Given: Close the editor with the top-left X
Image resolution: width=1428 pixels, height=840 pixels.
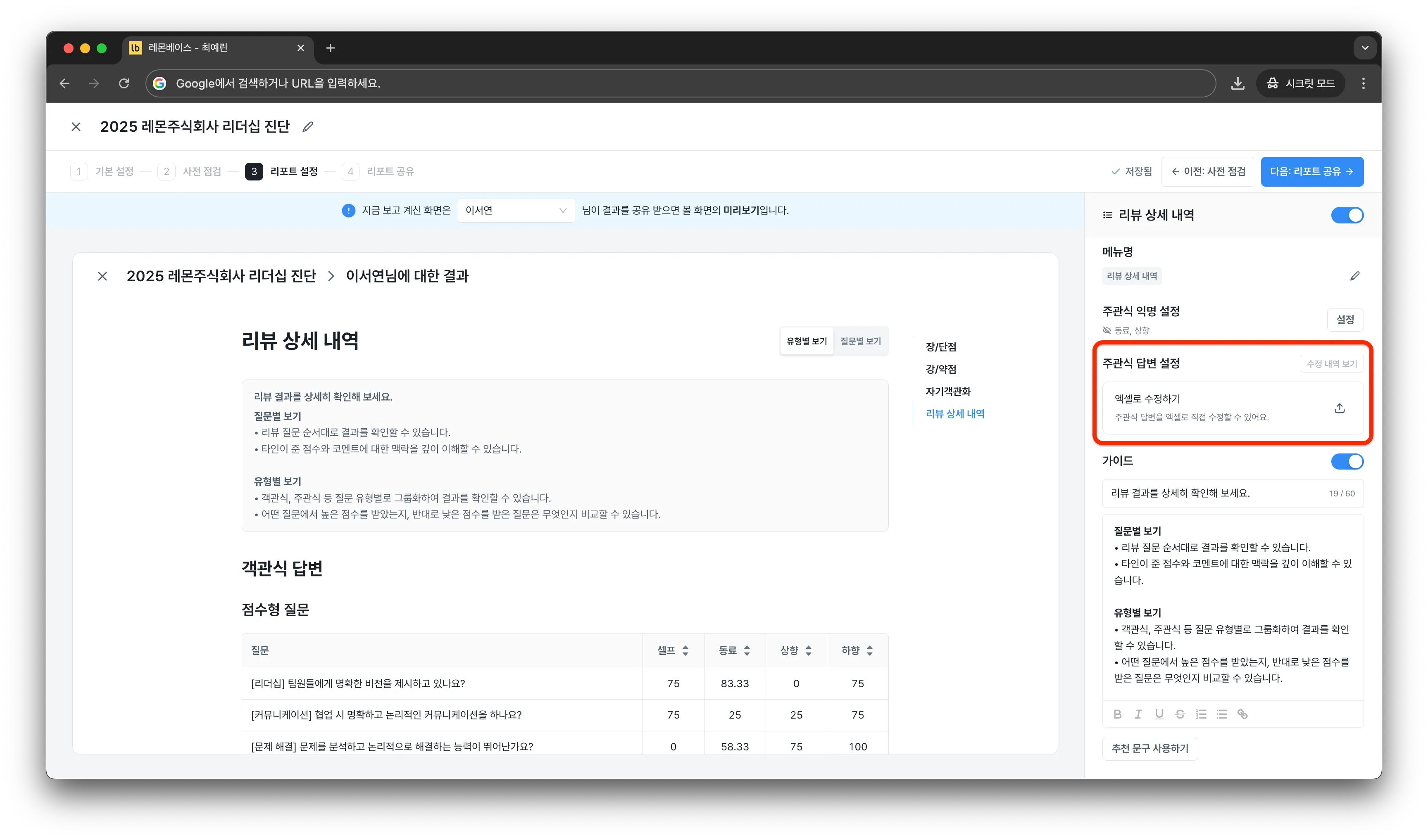Looking at the screenshot, I should pyautogui.click(x=76, y=127).
